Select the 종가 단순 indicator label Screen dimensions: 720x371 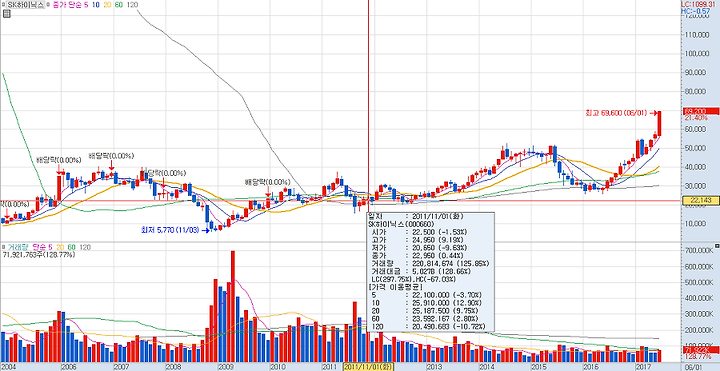pyautogui.click(x=68, y=5)
